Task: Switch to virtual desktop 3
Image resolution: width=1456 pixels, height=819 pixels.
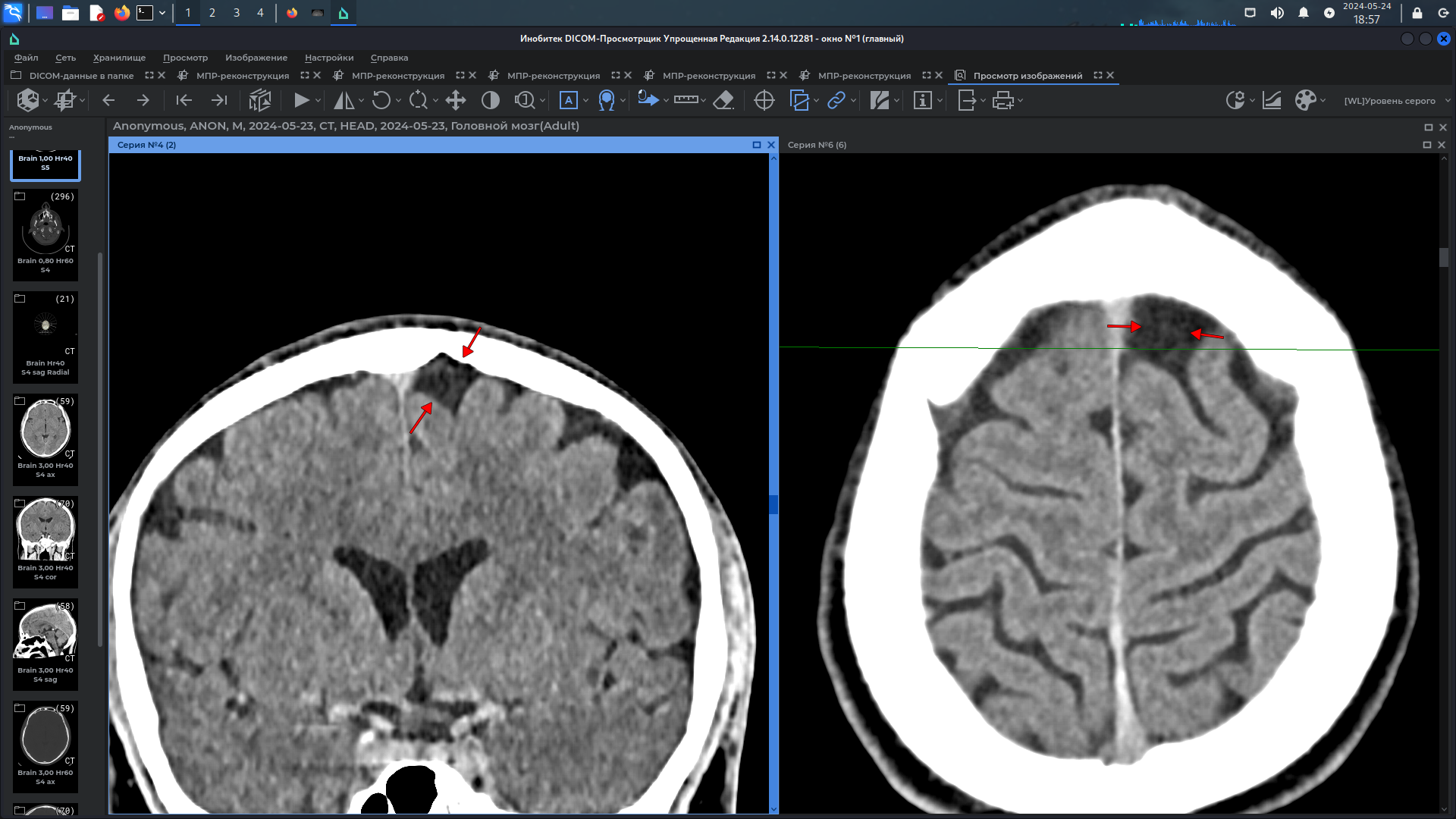Action: click(x=237, y=13)
